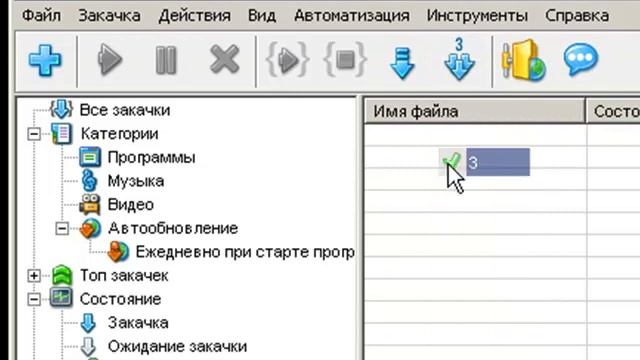Open the Инструменты menu
Screen dimensions: 640x360
tap(477, 16)
